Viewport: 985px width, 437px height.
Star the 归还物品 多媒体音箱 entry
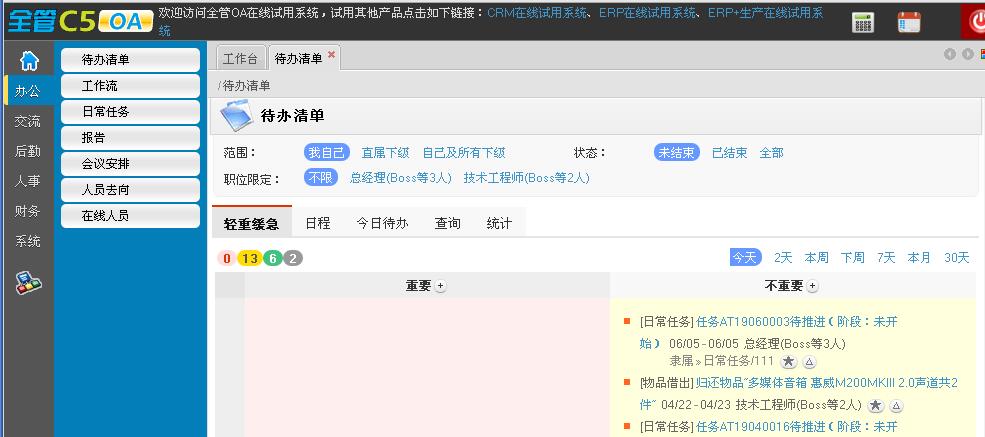pos(876,405)
